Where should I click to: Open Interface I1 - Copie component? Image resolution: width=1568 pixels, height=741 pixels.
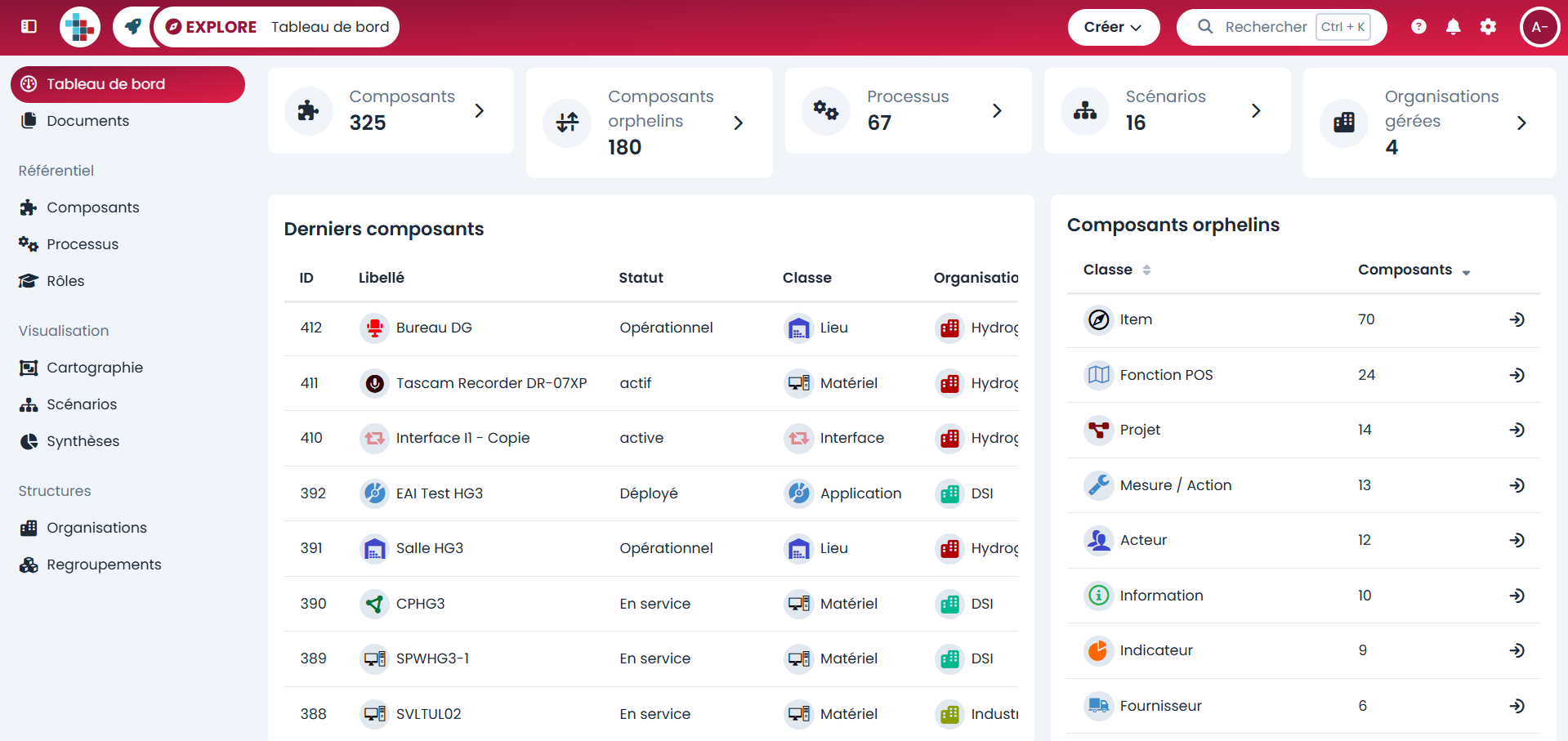click(462, 438)
